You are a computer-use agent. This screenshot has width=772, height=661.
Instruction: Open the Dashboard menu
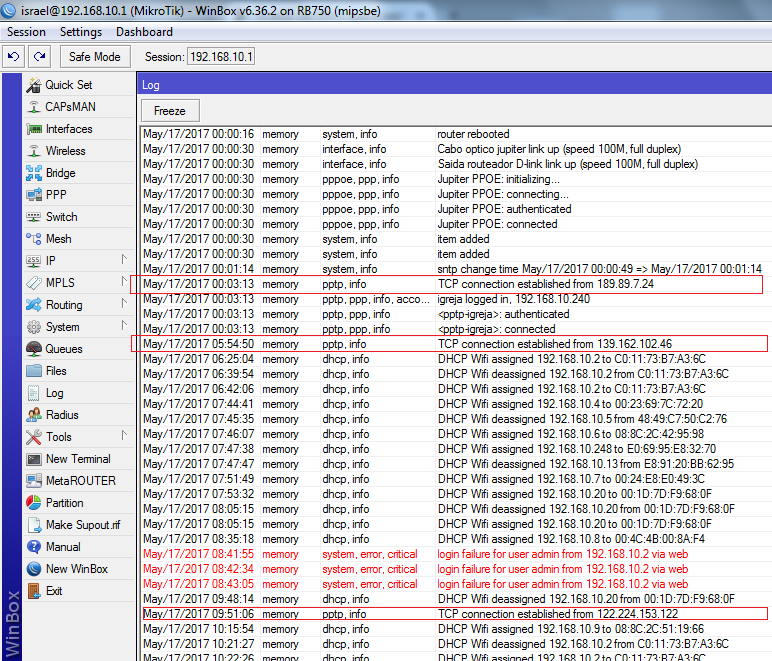click(x=144, y=32)
